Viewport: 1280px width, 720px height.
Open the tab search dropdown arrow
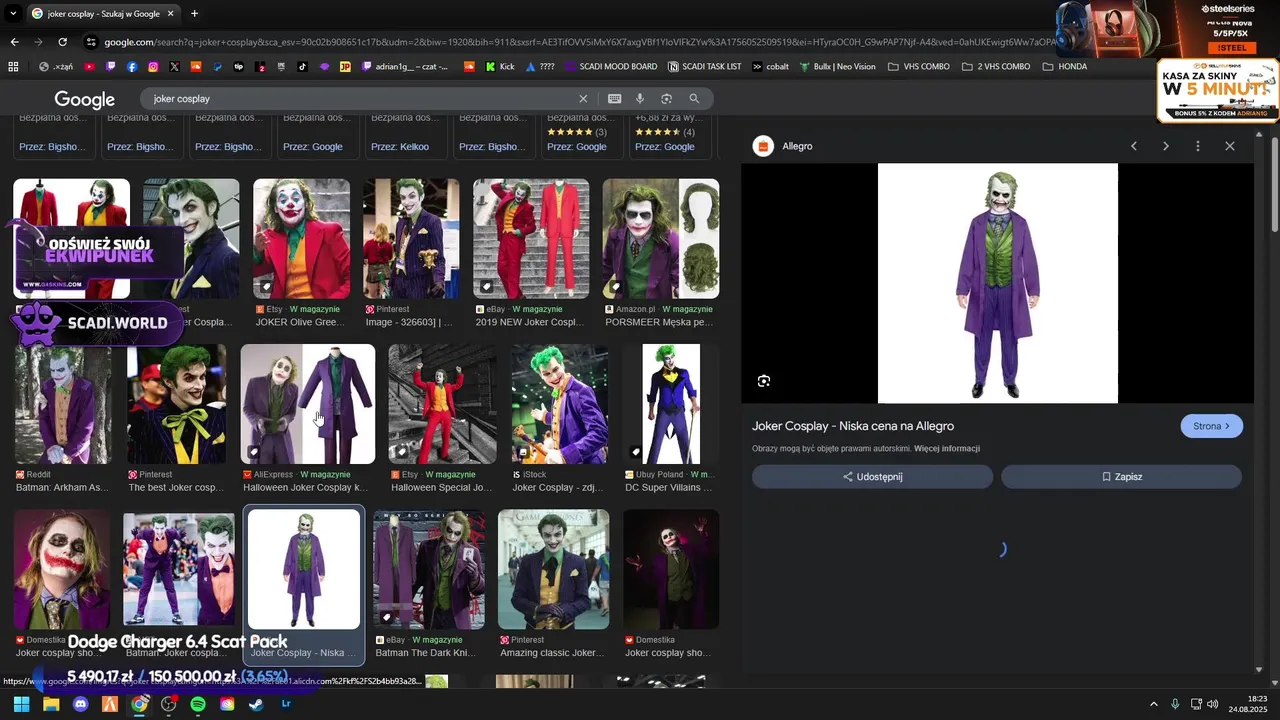coord(12,14)
